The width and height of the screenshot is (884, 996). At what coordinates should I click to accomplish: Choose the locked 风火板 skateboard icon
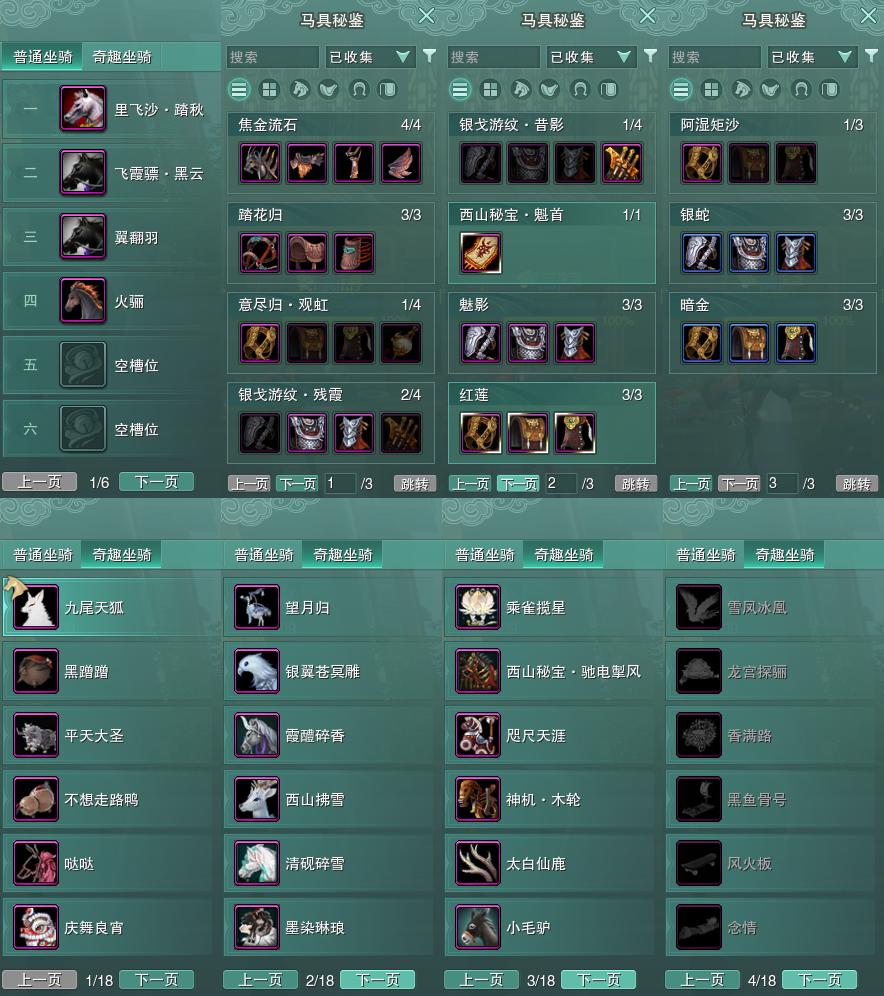click(699, 863)
